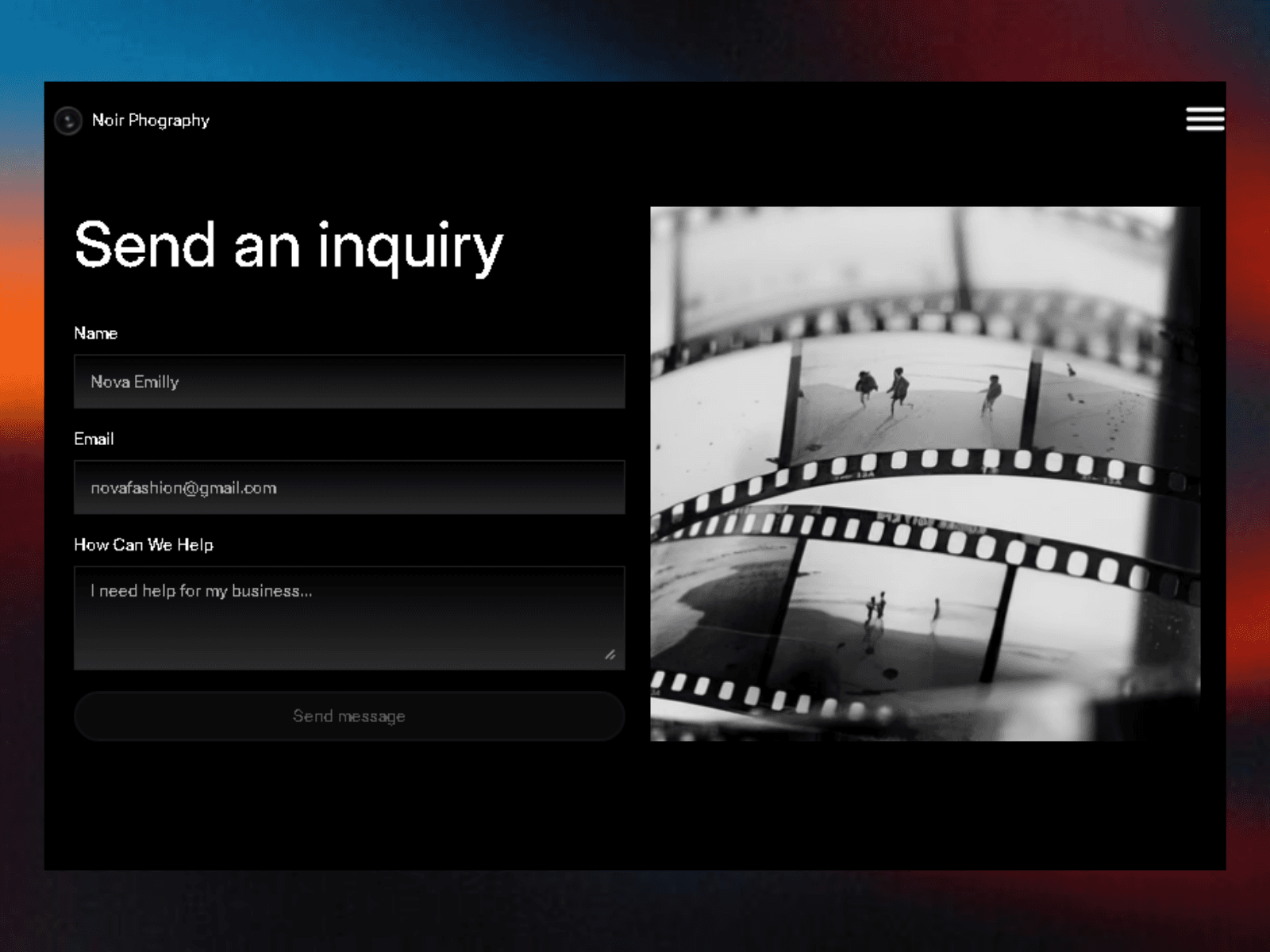Screen dimensions: 1270x952
Task: Focus the Name input field
Action: [349, 382]
